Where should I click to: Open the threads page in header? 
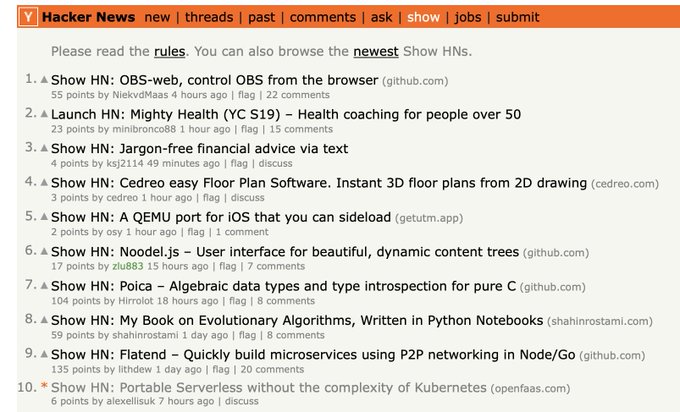pos(209,17)
